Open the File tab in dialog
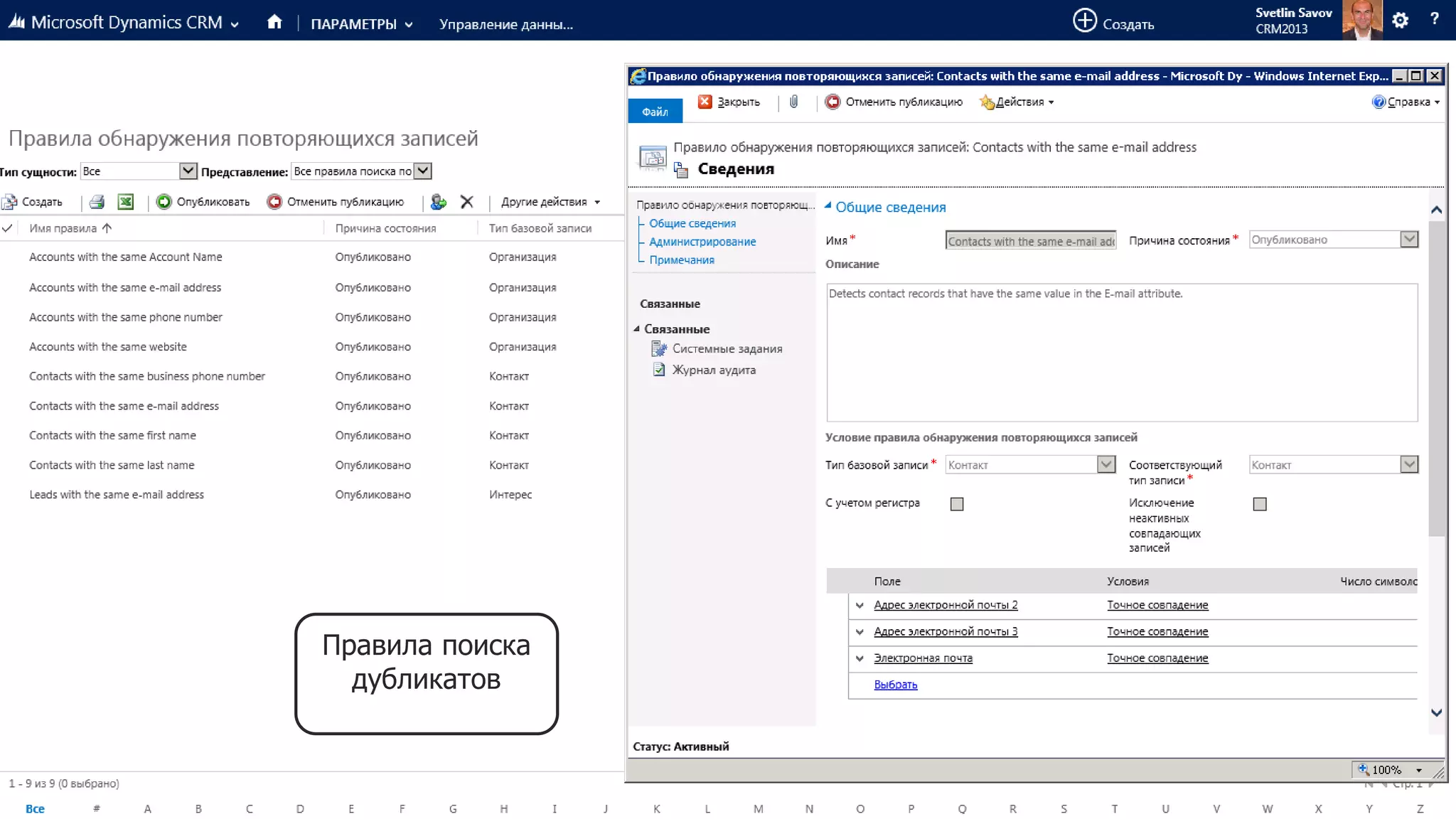Viewport: 1456px width, 819px height. tap(655, 111)
